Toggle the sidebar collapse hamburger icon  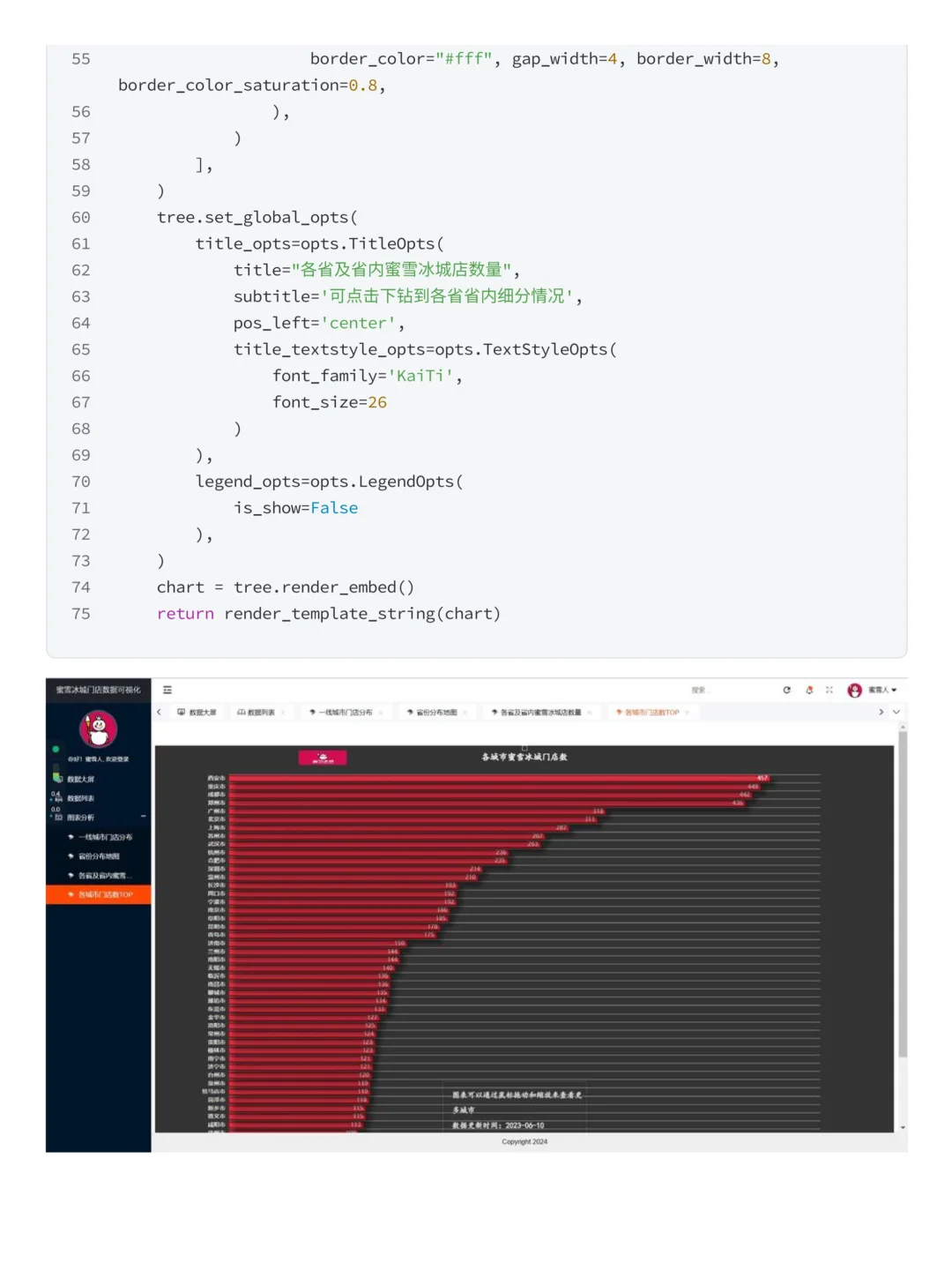[167, 690]
